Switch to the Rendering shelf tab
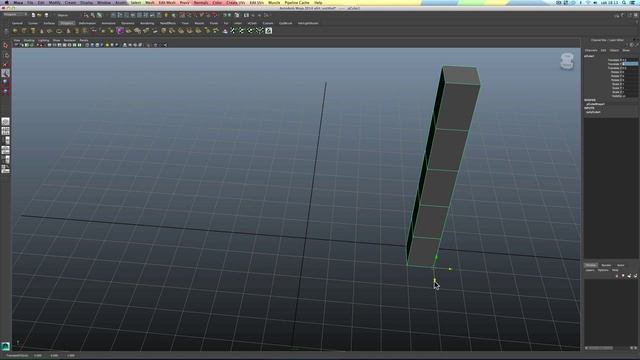Viewport: 640px width, 360px height. [147, 23]
